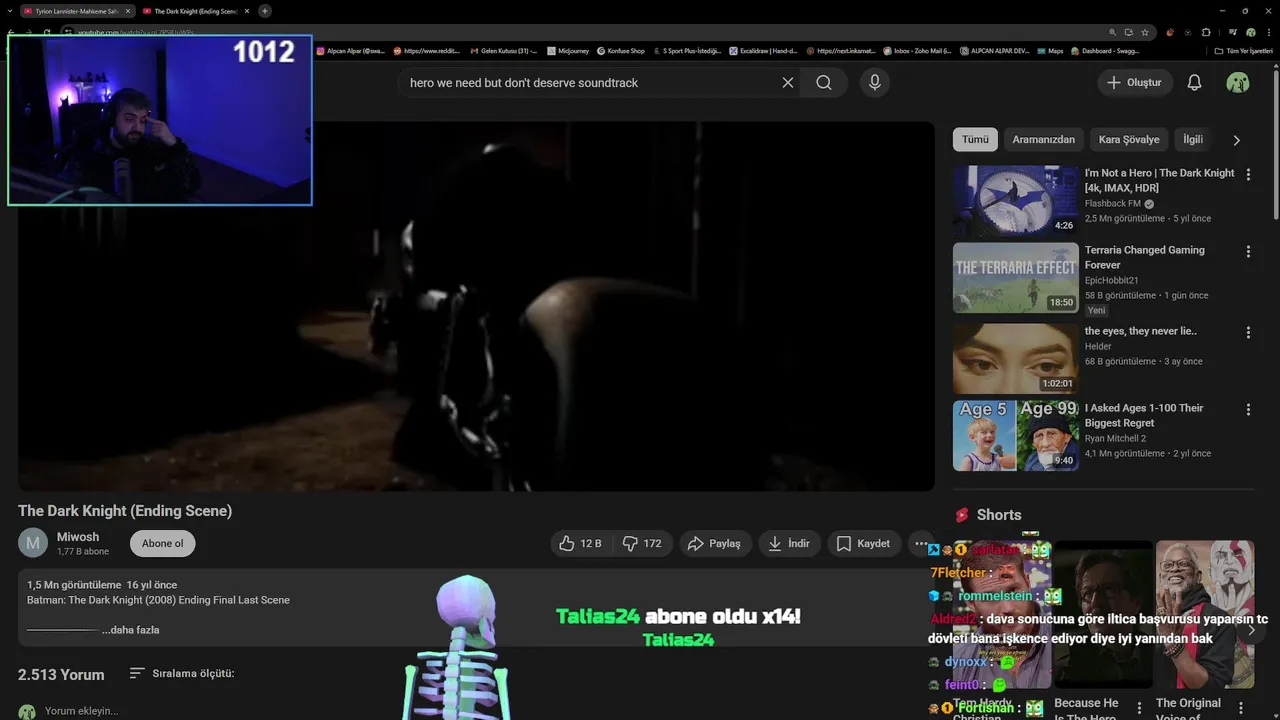The height and width of the screenshot is (720, 1280).
Task: Open the Miwosh channel name link
Action: click(78, 537)
